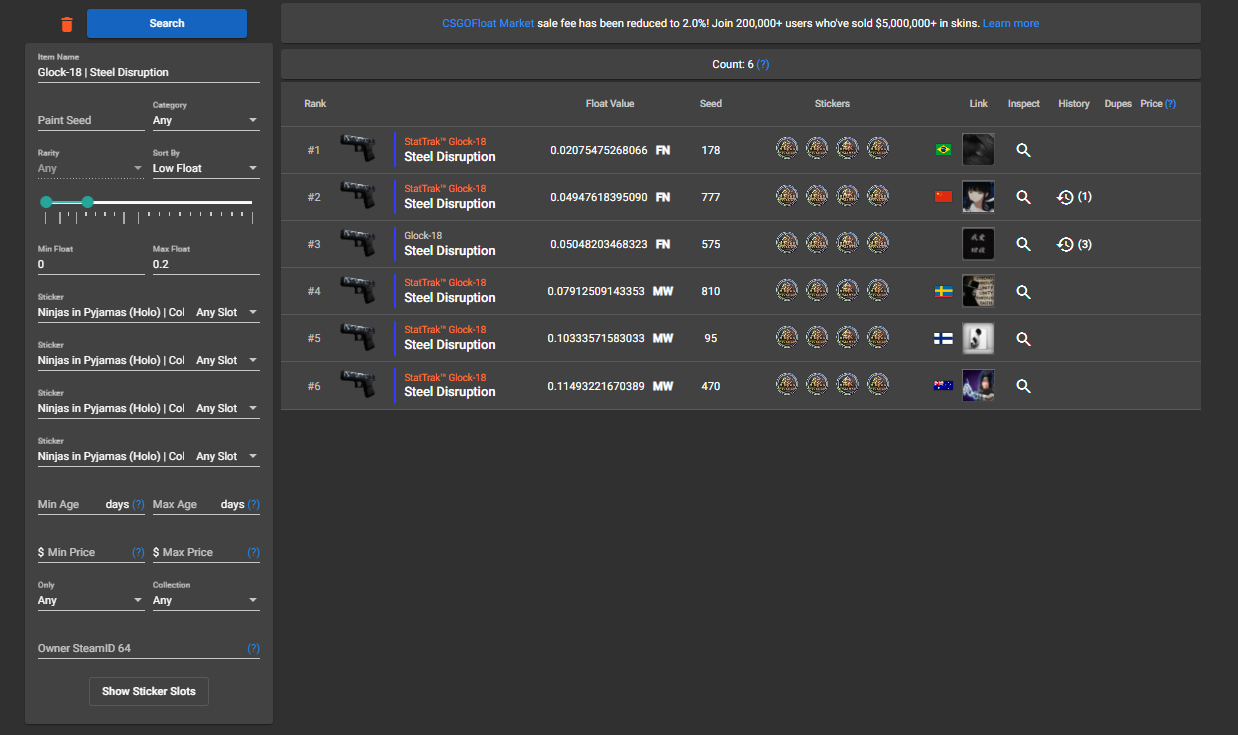Click help (?) beside Min Age days
The width and height of the screenshot is (1238, 735).
(x=138, y=505)
